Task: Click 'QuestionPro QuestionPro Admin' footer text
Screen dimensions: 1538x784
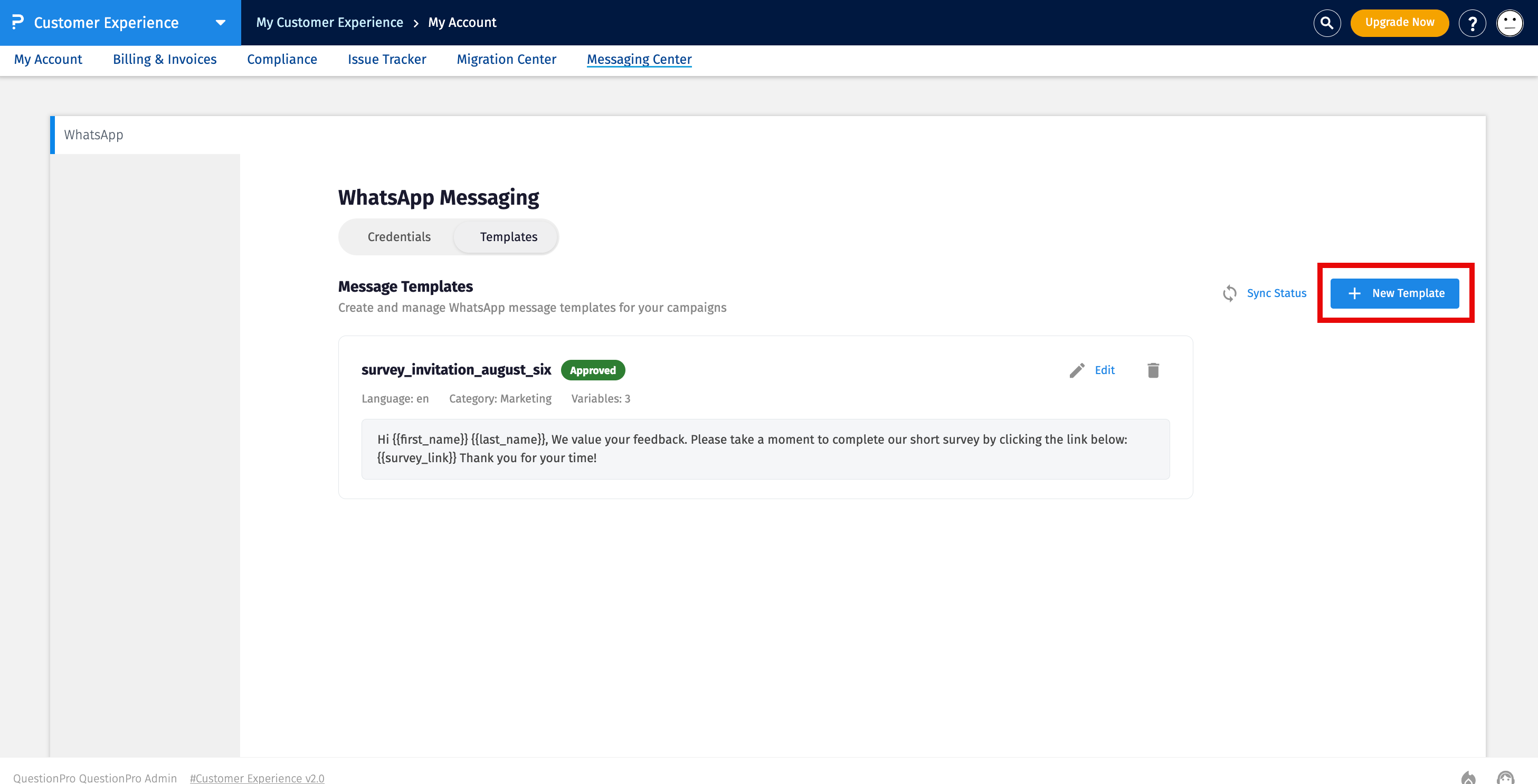Action: pos(95,778)
